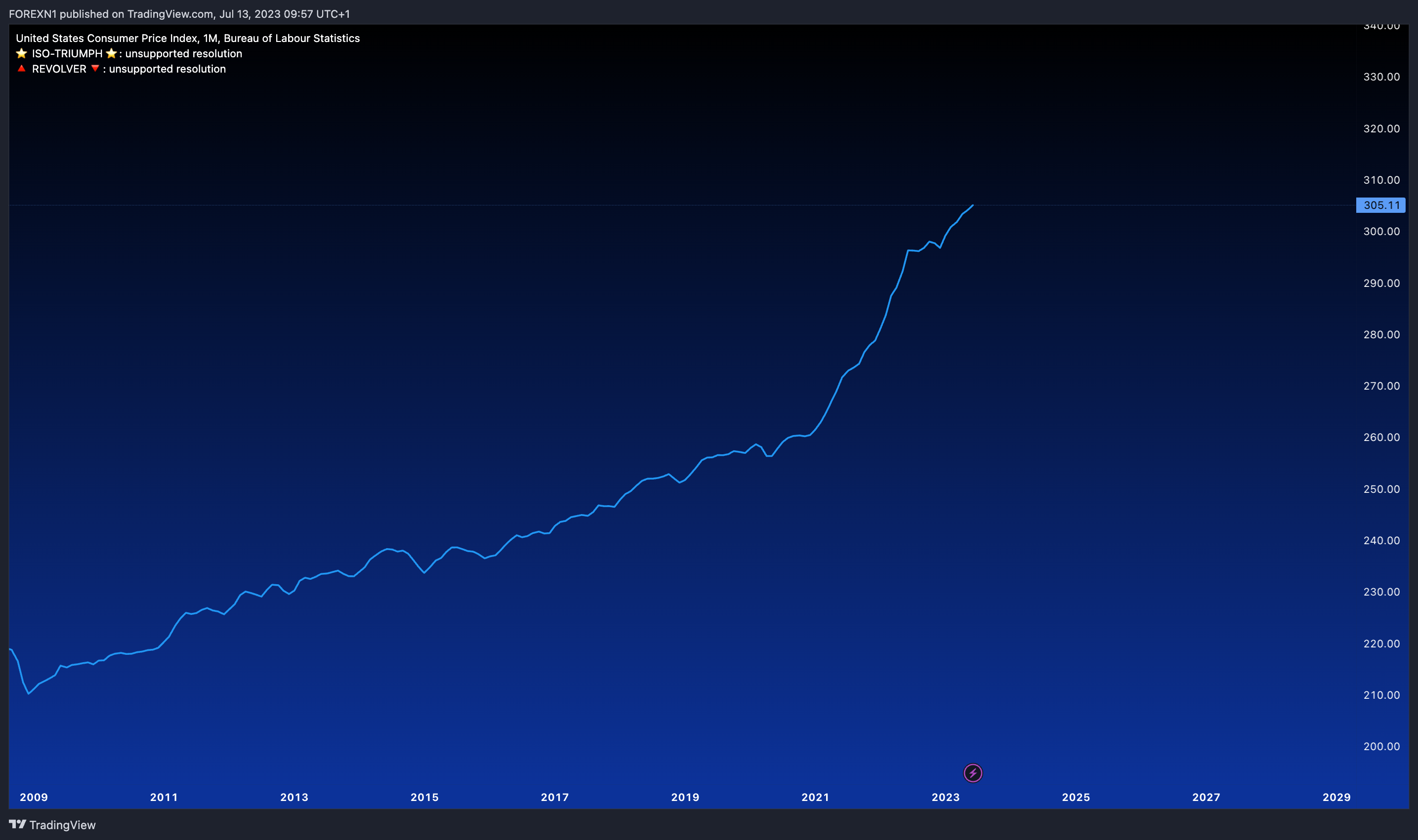Click the red up-triangle icon before REVOLVER
Screen dimensions: 1418x840
tap(22, 69)
